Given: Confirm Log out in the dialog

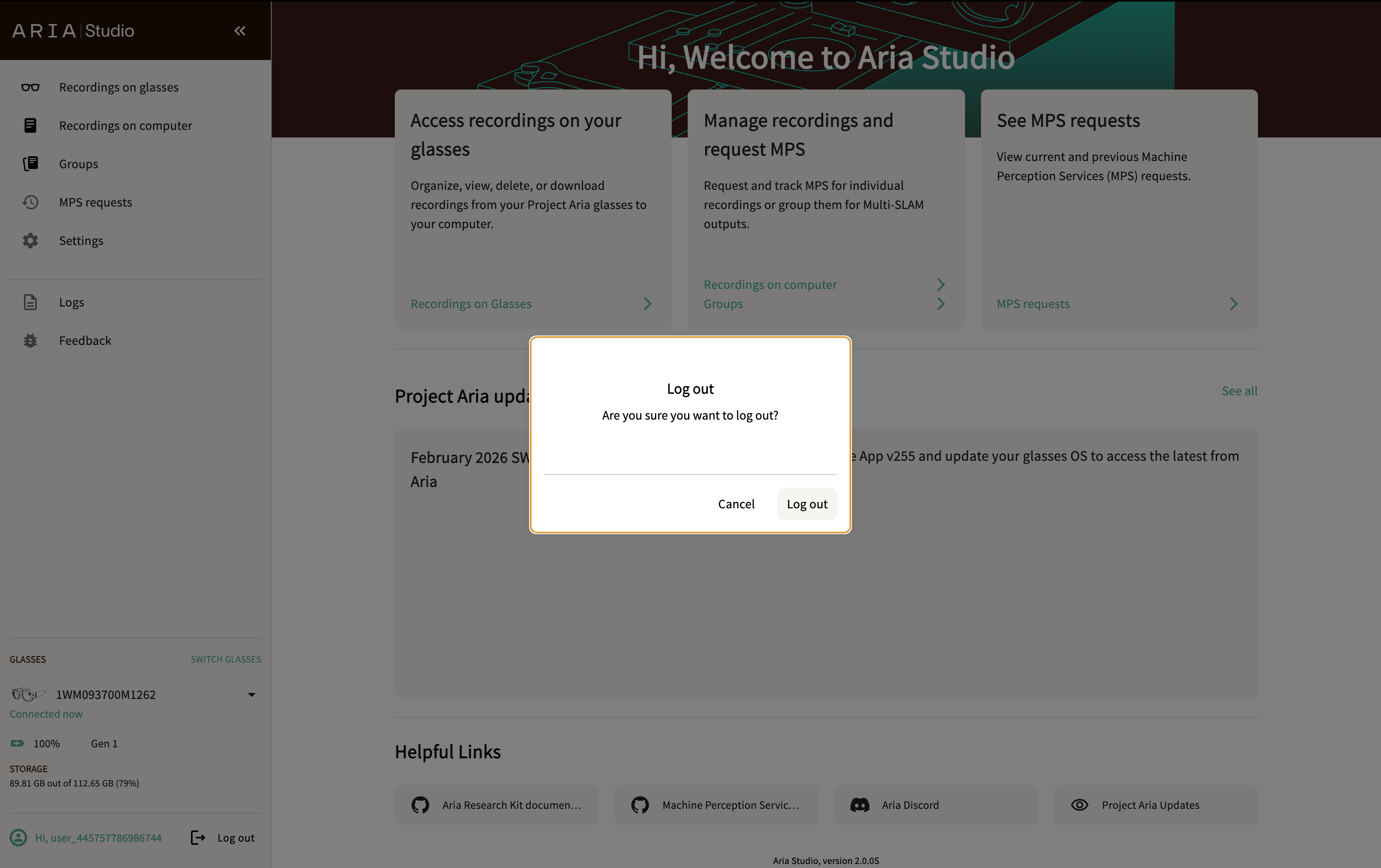Looking at the screenshot, I should click(x=807, y=504).
